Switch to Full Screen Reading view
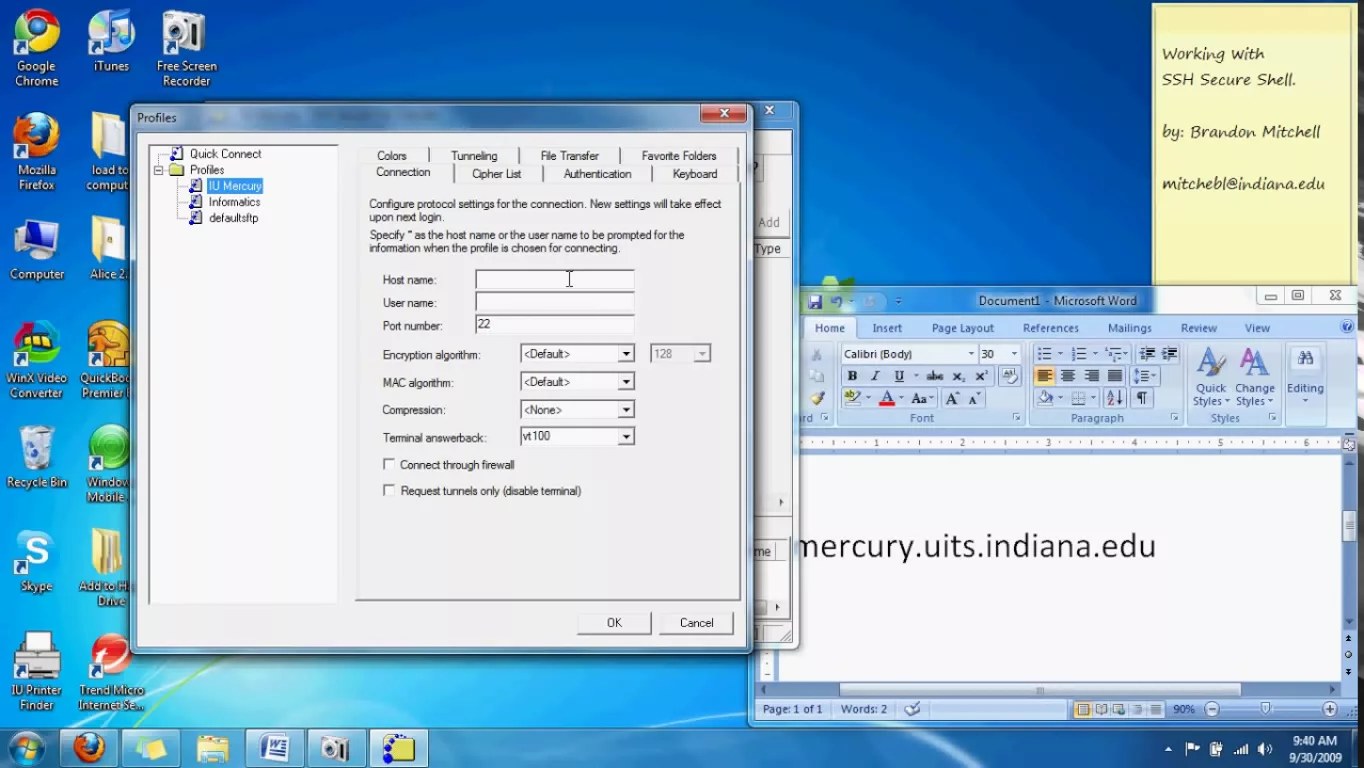Screen dimensions: 1364x768 1102,709
